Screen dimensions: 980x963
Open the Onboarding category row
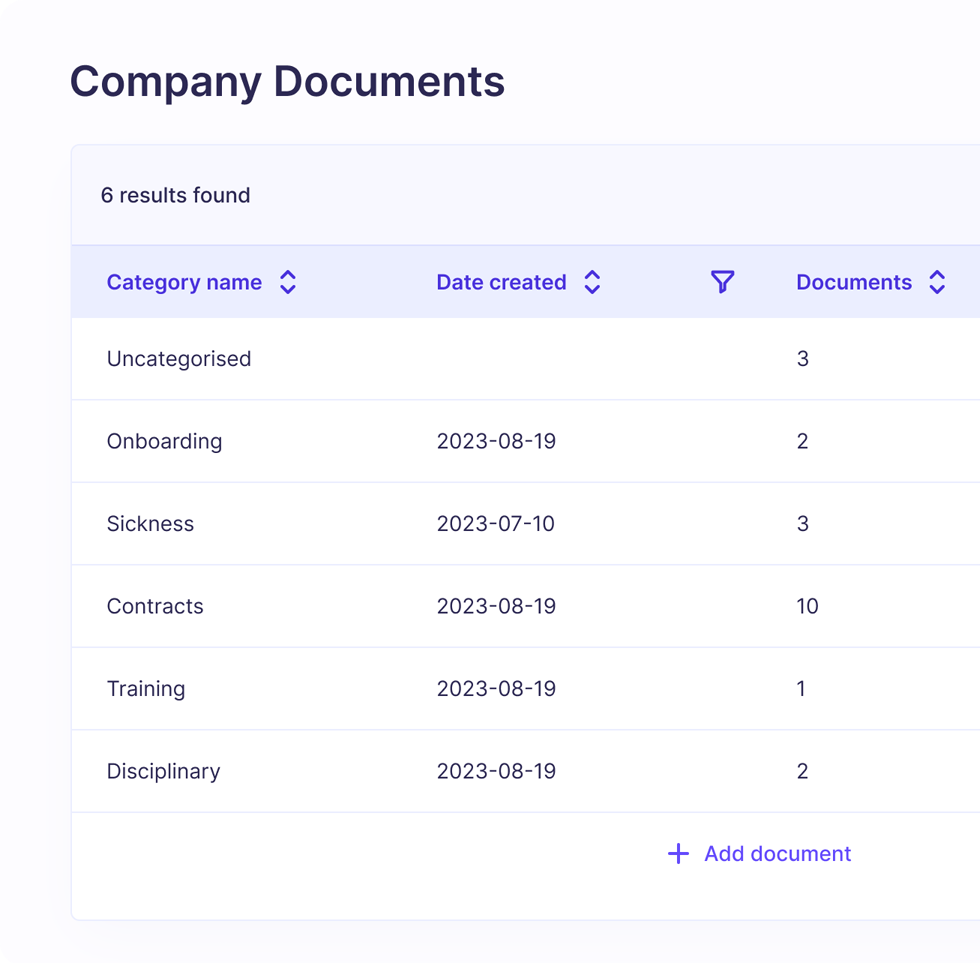pyautogui.click(x=165, y=441)
